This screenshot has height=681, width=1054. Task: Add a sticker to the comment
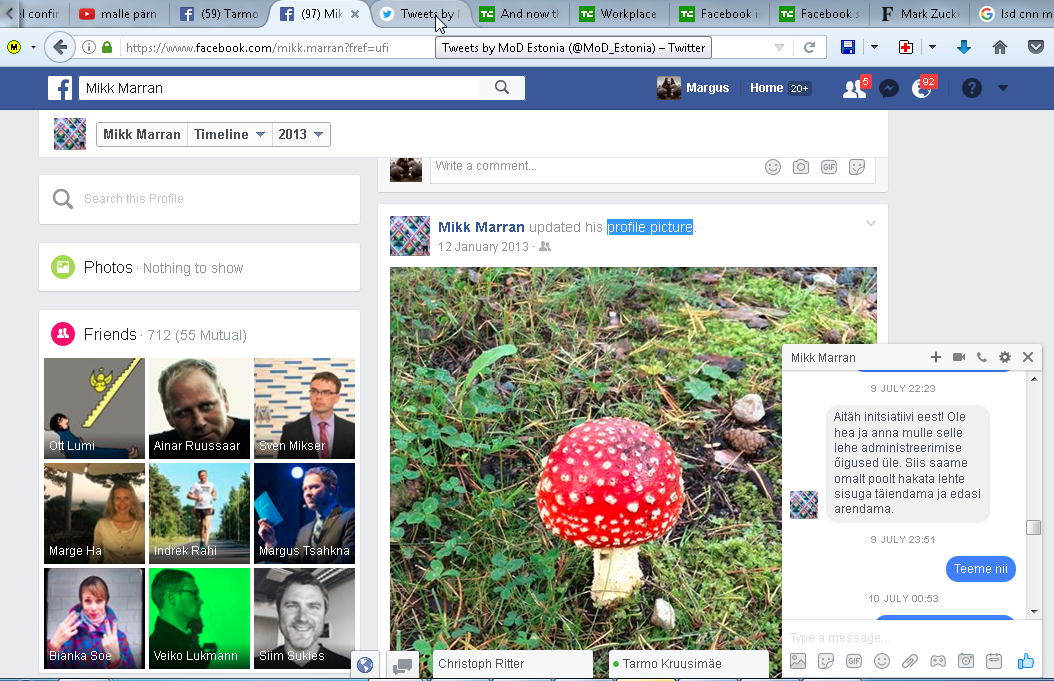856,167
